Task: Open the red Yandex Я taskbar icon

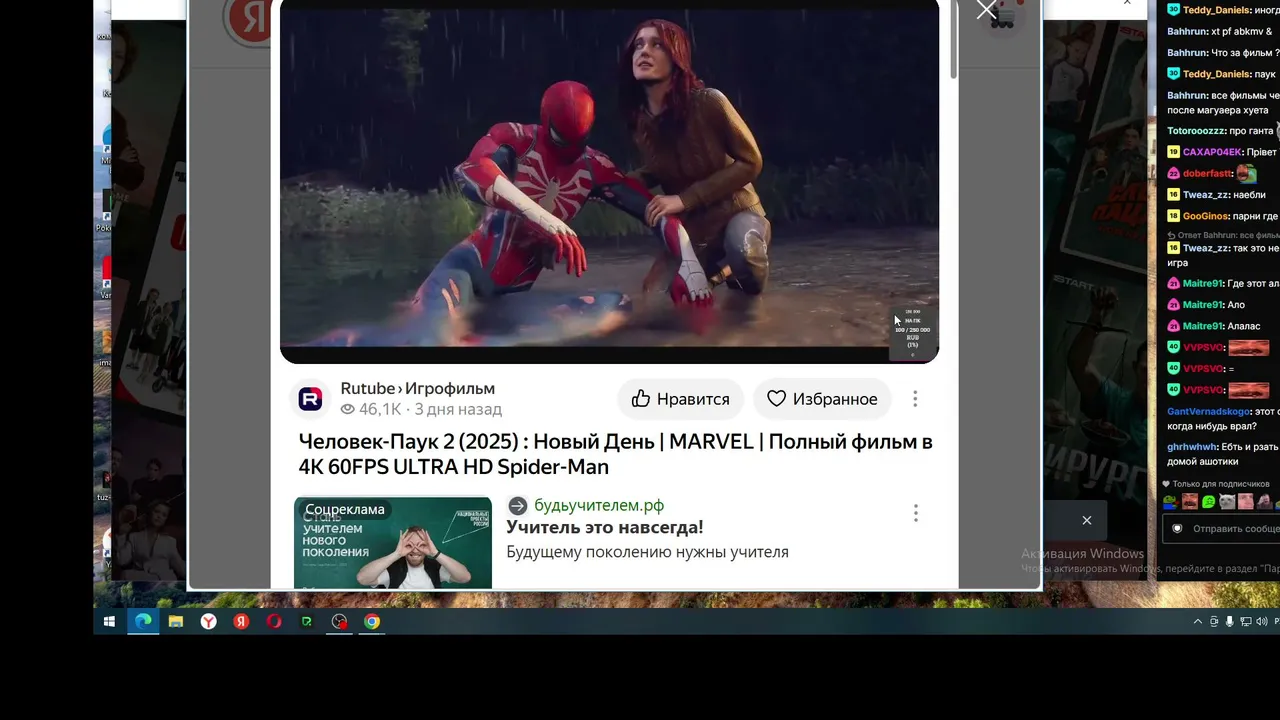Action: [241, 622]
